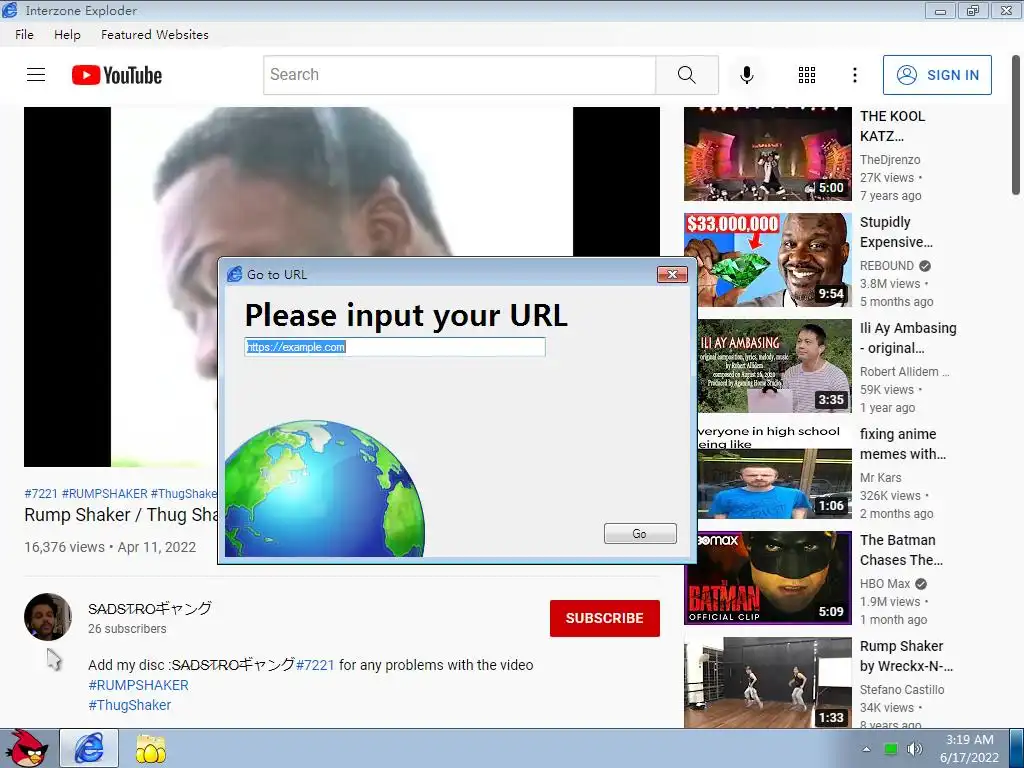Click the text '16,376 views'
1024x768 pixels.
pos(64,547)
